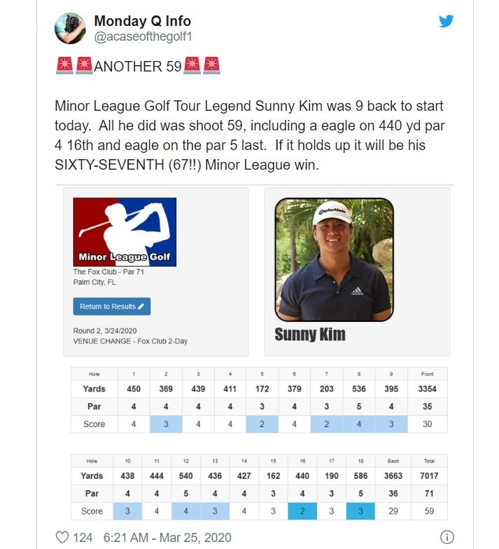Viewport: 499px width, 549px height.
Task: Click the total score 59 cell
Action: point(429,511)
